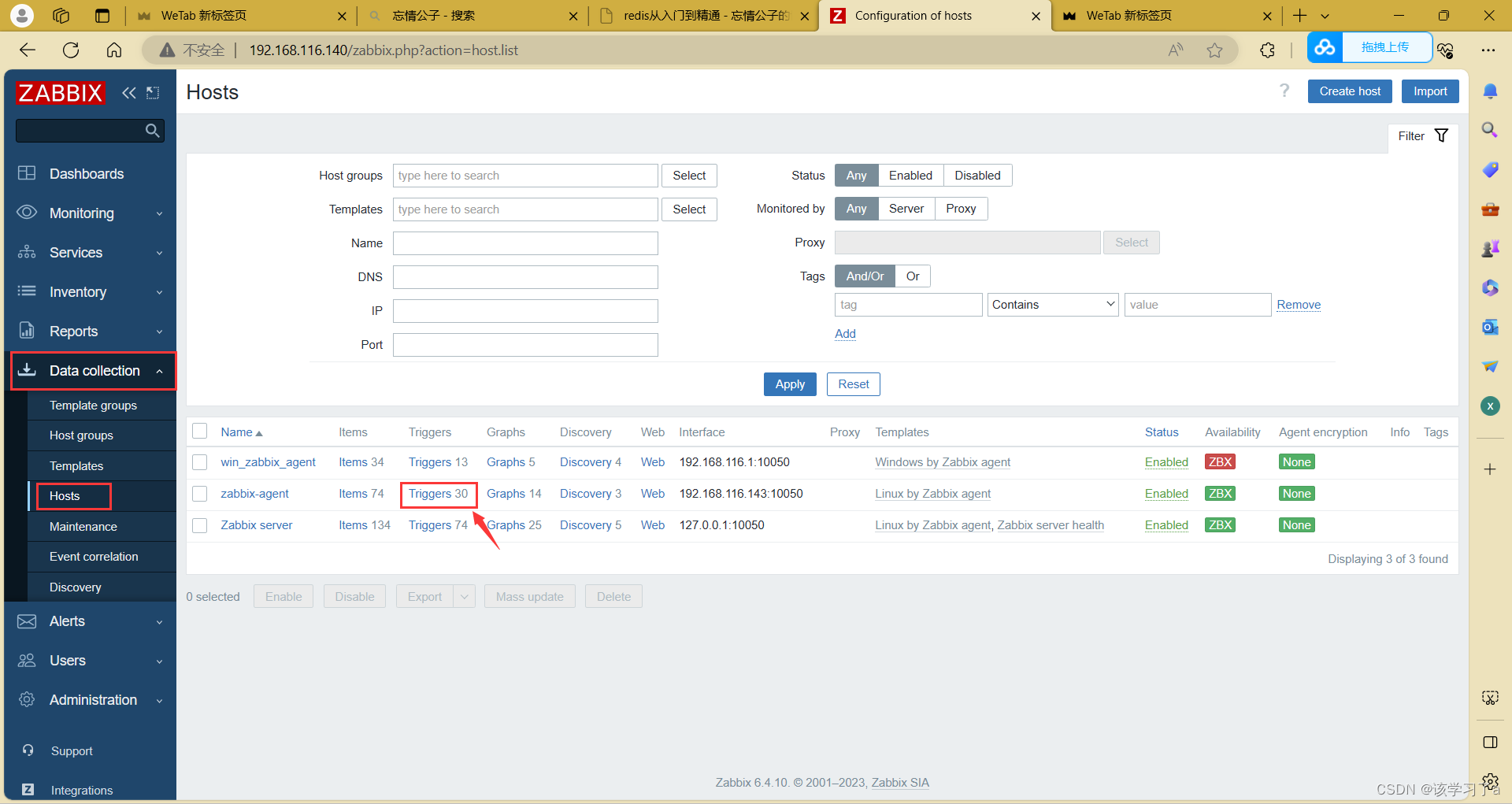Open browser home page
1512x804 pixels.
point(114,50)
